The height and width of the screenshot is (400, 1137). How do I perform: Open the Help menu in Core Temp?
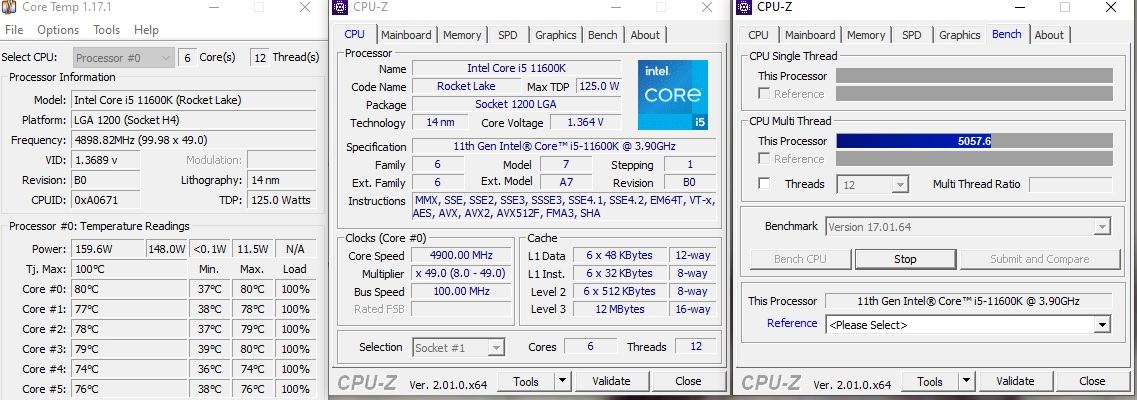tap(146, 30)
